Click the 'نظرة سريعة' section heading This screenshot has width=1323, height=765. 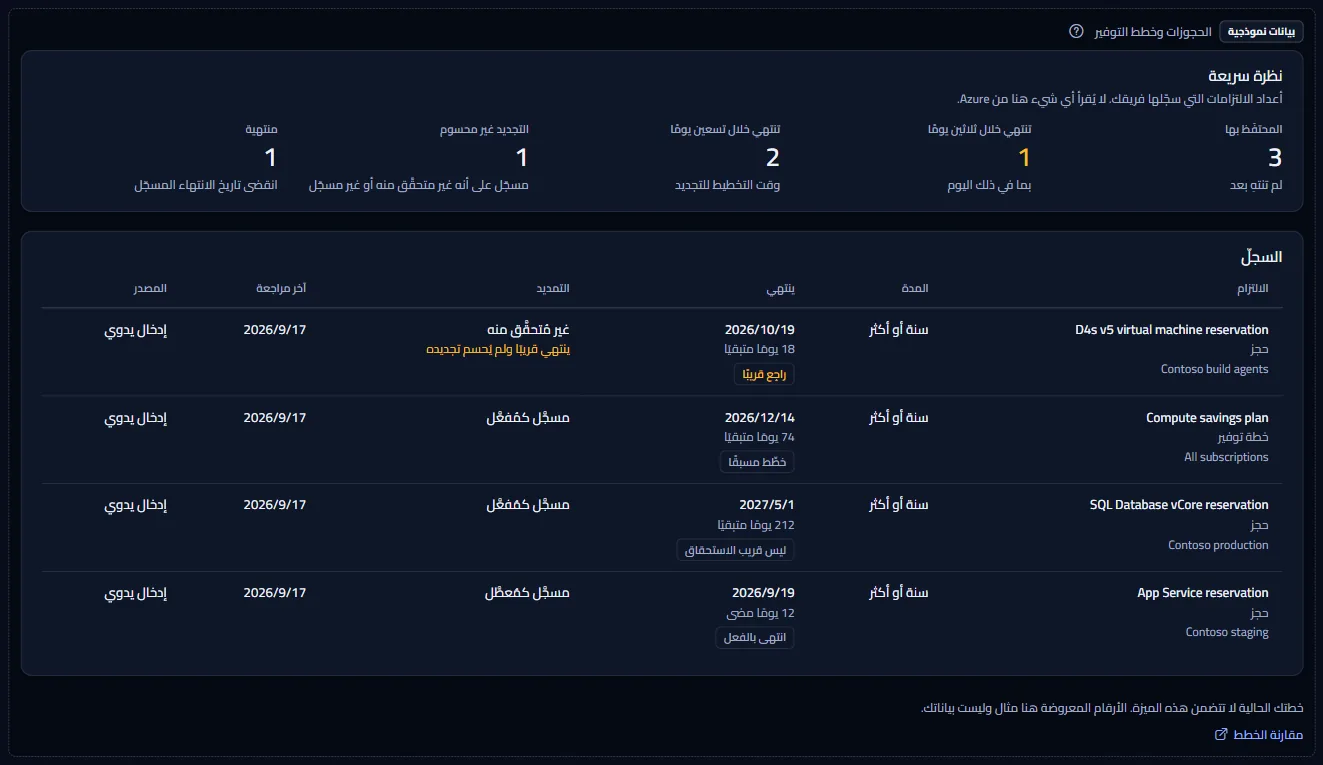1246,76
